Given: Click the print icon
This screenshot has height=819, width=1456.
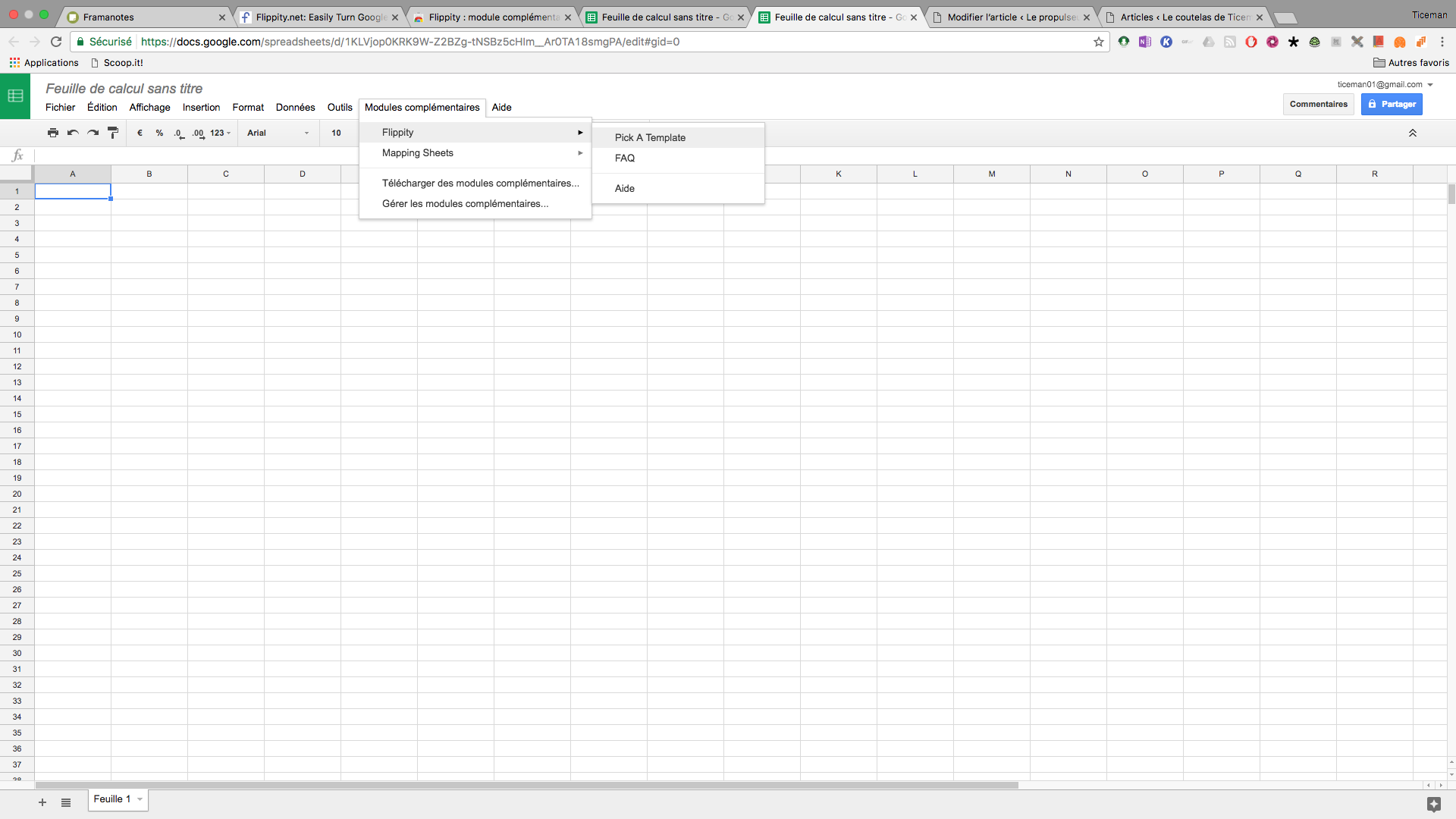Looking at the screenshot, I should click(53, 132).
